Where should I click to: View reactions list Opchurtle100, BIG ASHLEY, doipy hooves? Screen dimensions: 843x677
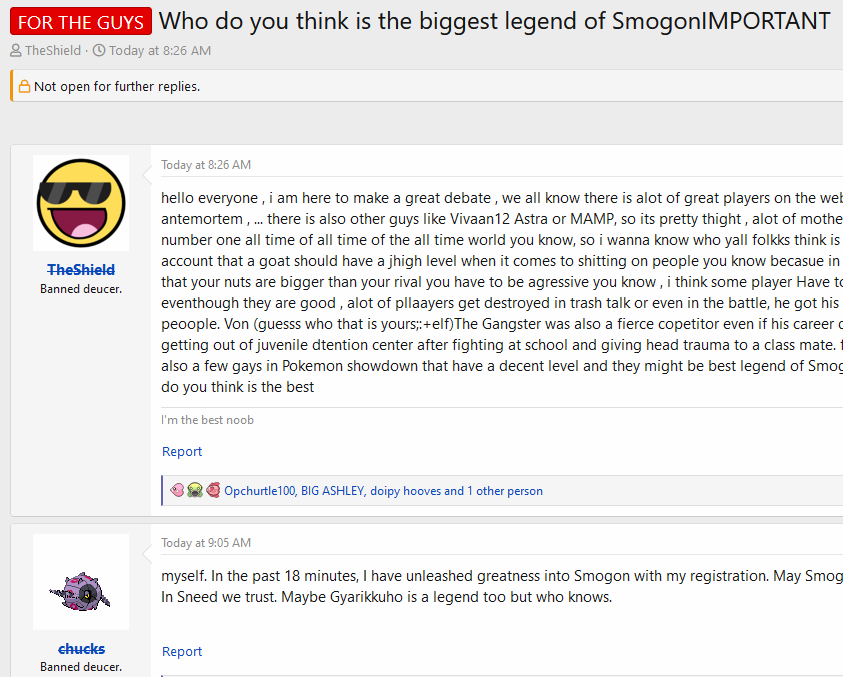click(x=383, y=490)
